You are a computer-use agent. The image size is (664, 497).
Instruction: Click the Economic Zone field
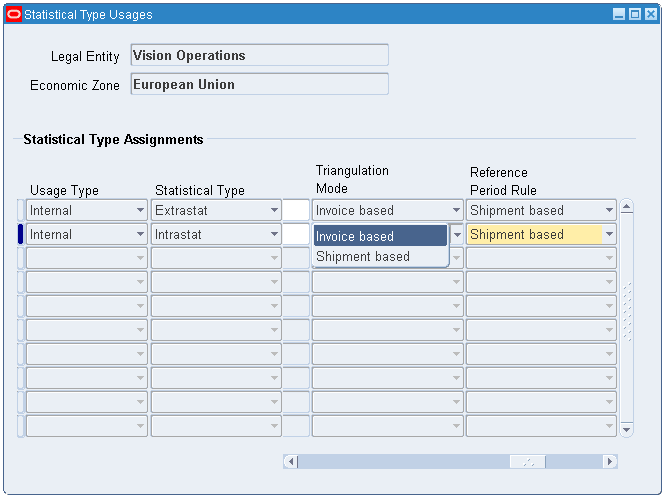coord(259,85)
